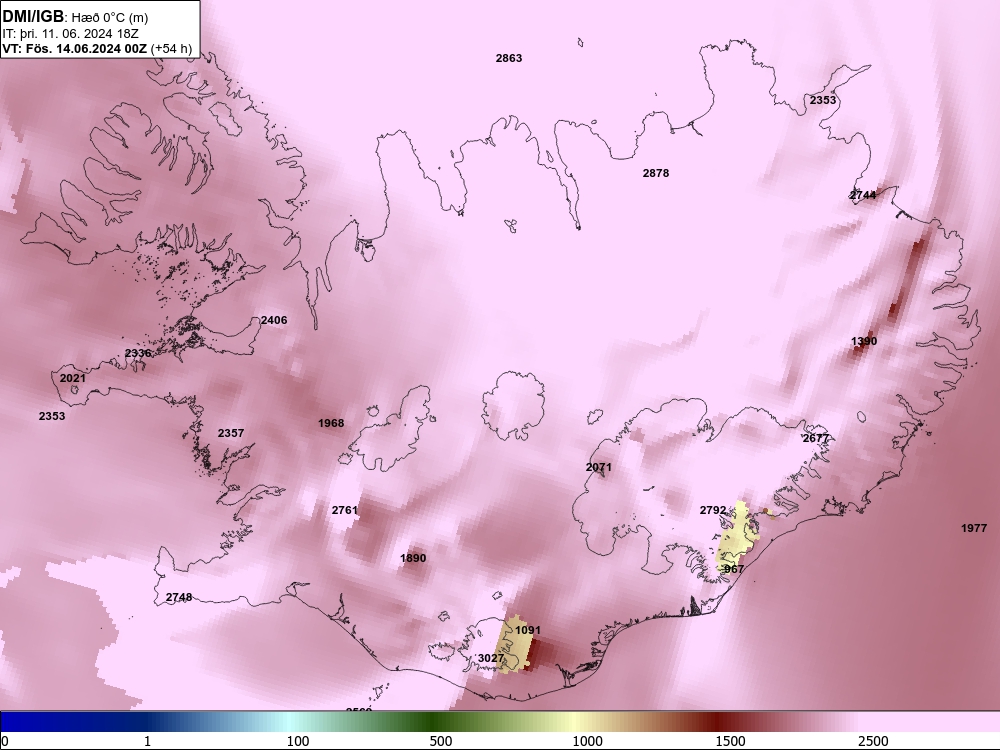Click the 1890 value in the southwest
Viewport: 1000px width, 750px height.
(x=413, y=558)
